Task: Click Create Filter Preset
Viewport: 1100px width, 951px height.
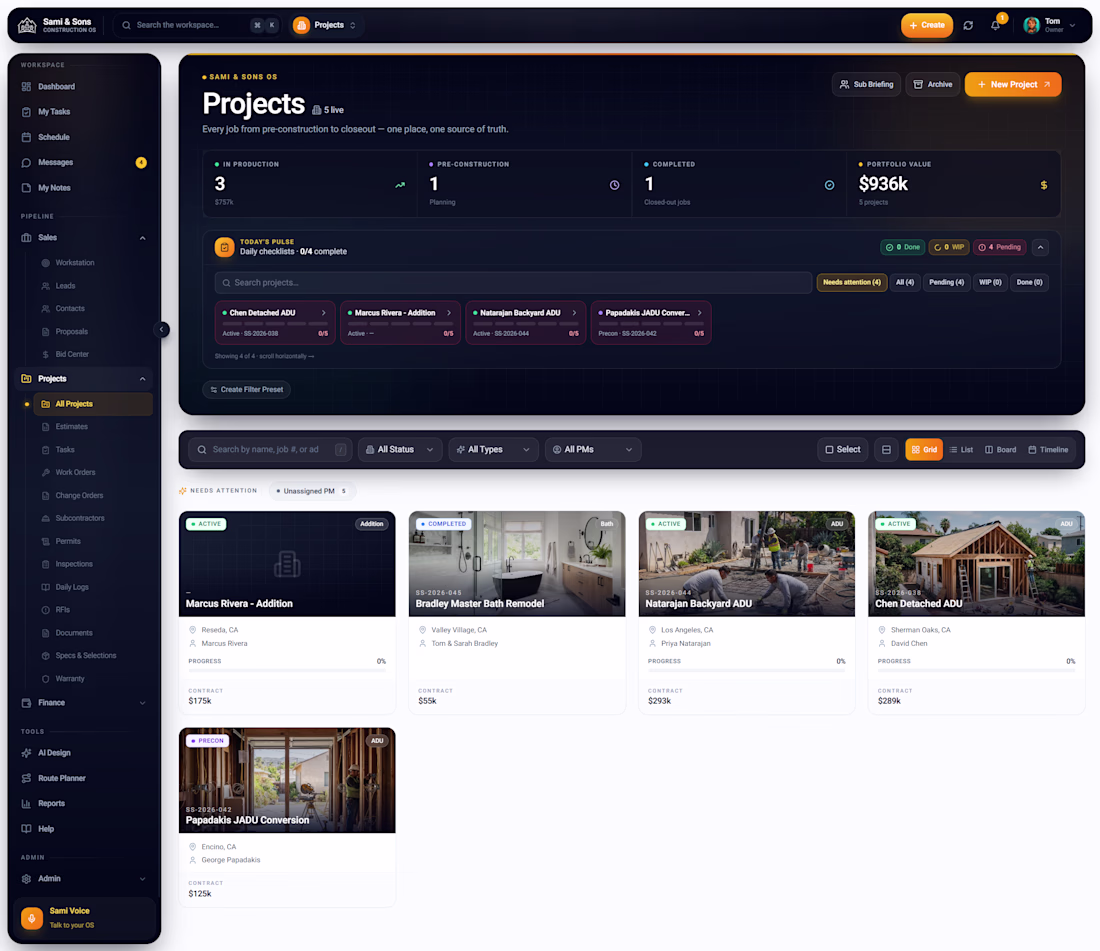Action: [x=246, y=389]
